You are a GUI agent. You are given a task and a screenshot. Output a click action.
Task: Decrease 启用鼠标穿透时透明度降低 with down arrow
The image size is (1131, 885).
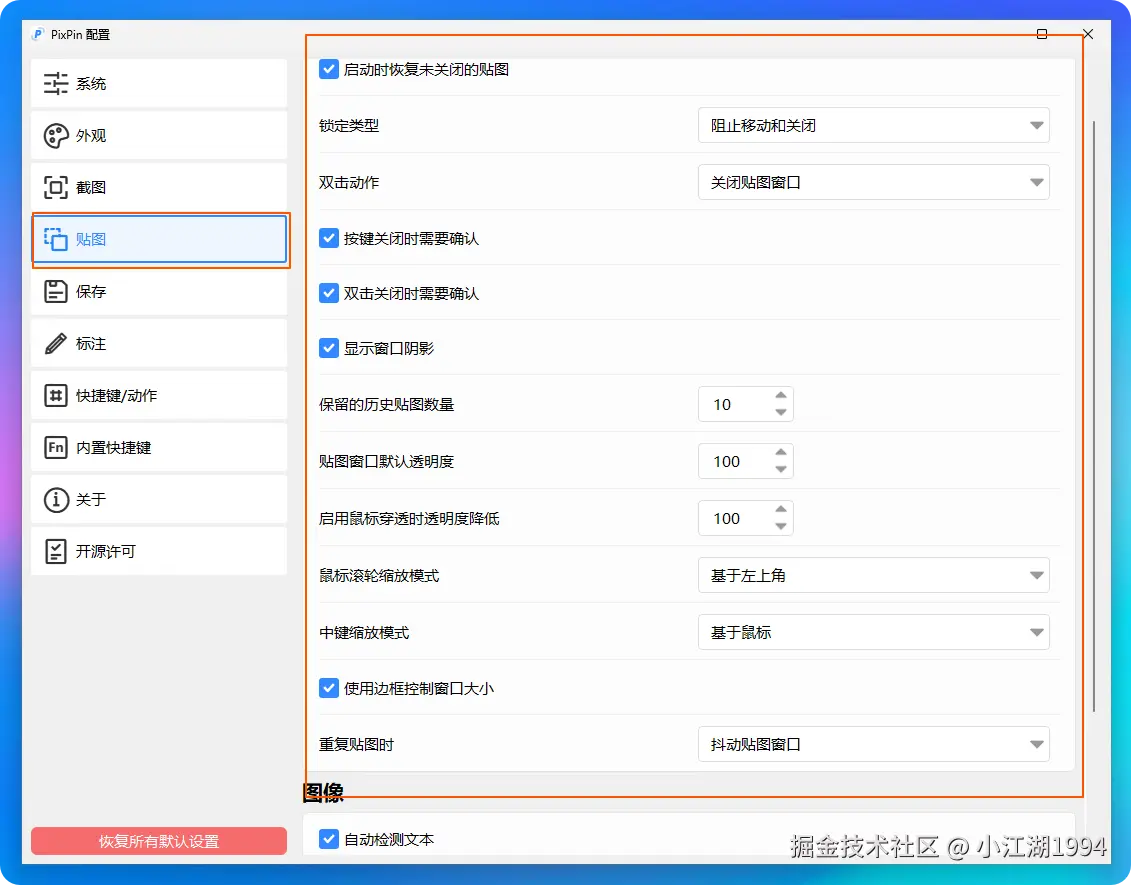pyautogui.click(x=781, y=527)
